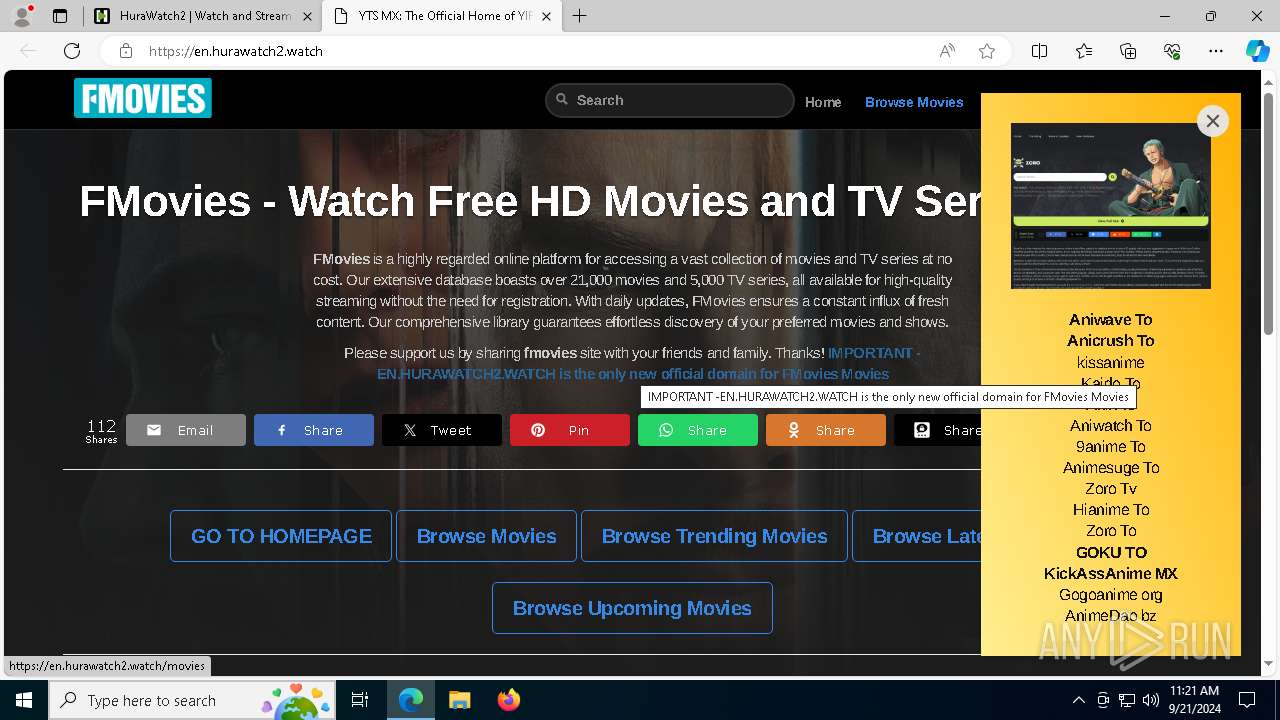Share via the orange OK share button

pyautogui.click(x=826, y=430)
